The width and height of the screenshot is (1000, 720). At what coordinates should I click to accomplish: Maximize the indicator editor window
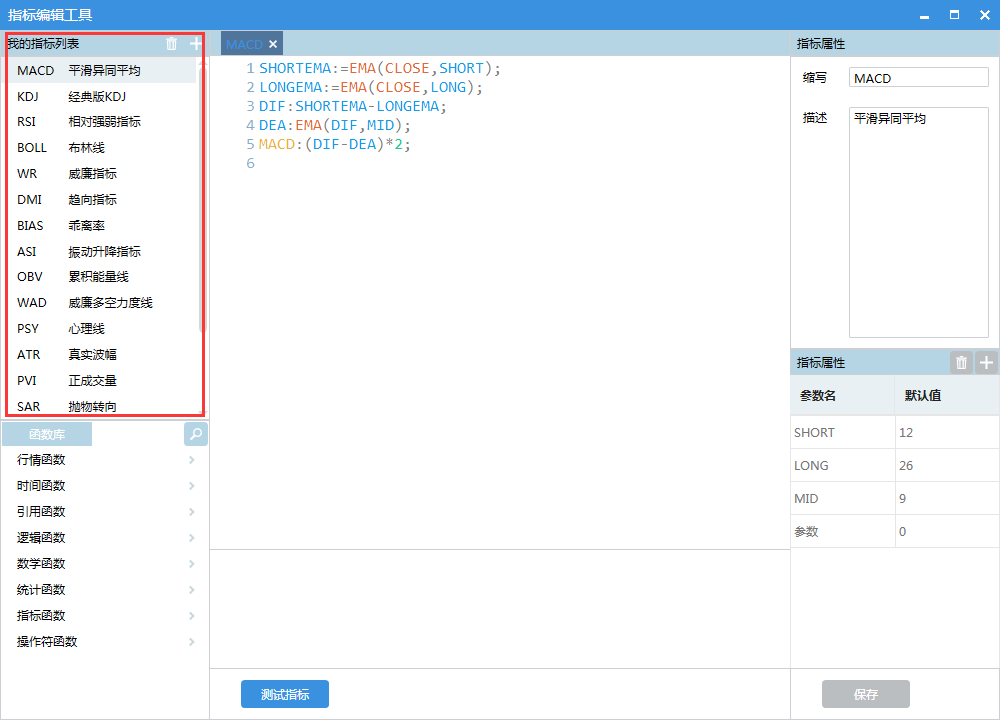point(954,15)
